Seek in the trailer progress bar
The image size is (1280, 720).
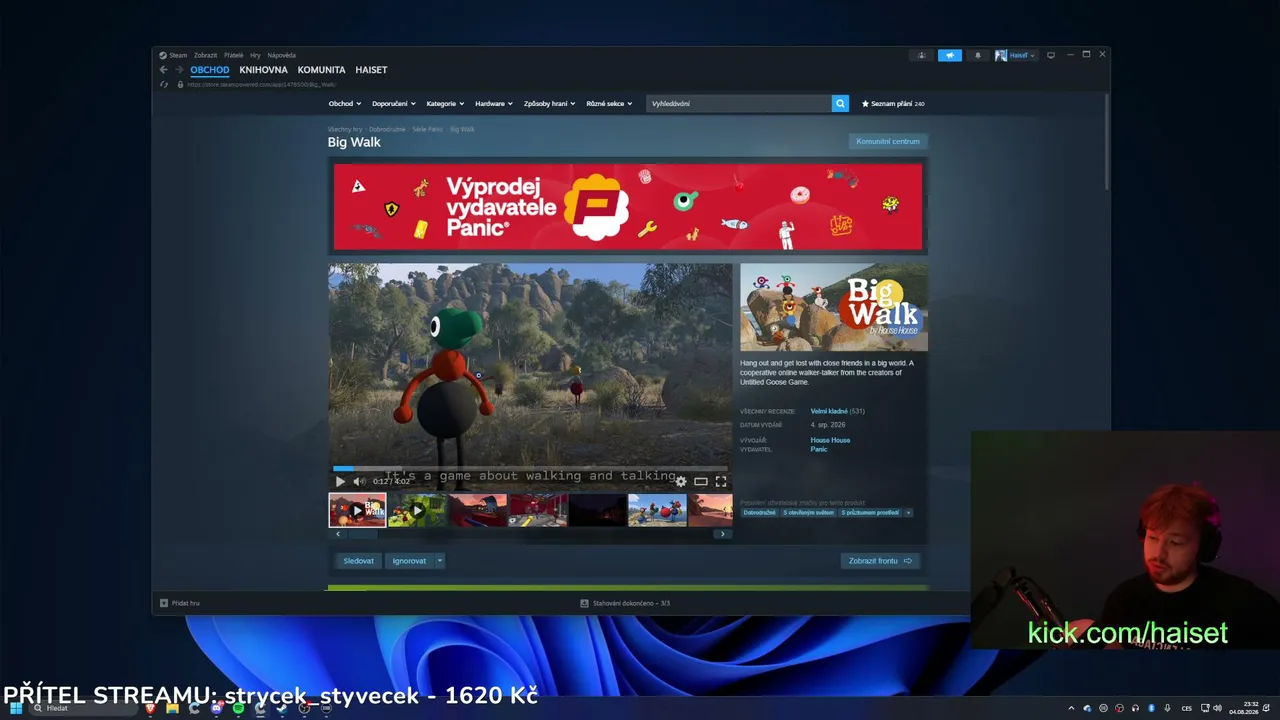click(530, 468)
